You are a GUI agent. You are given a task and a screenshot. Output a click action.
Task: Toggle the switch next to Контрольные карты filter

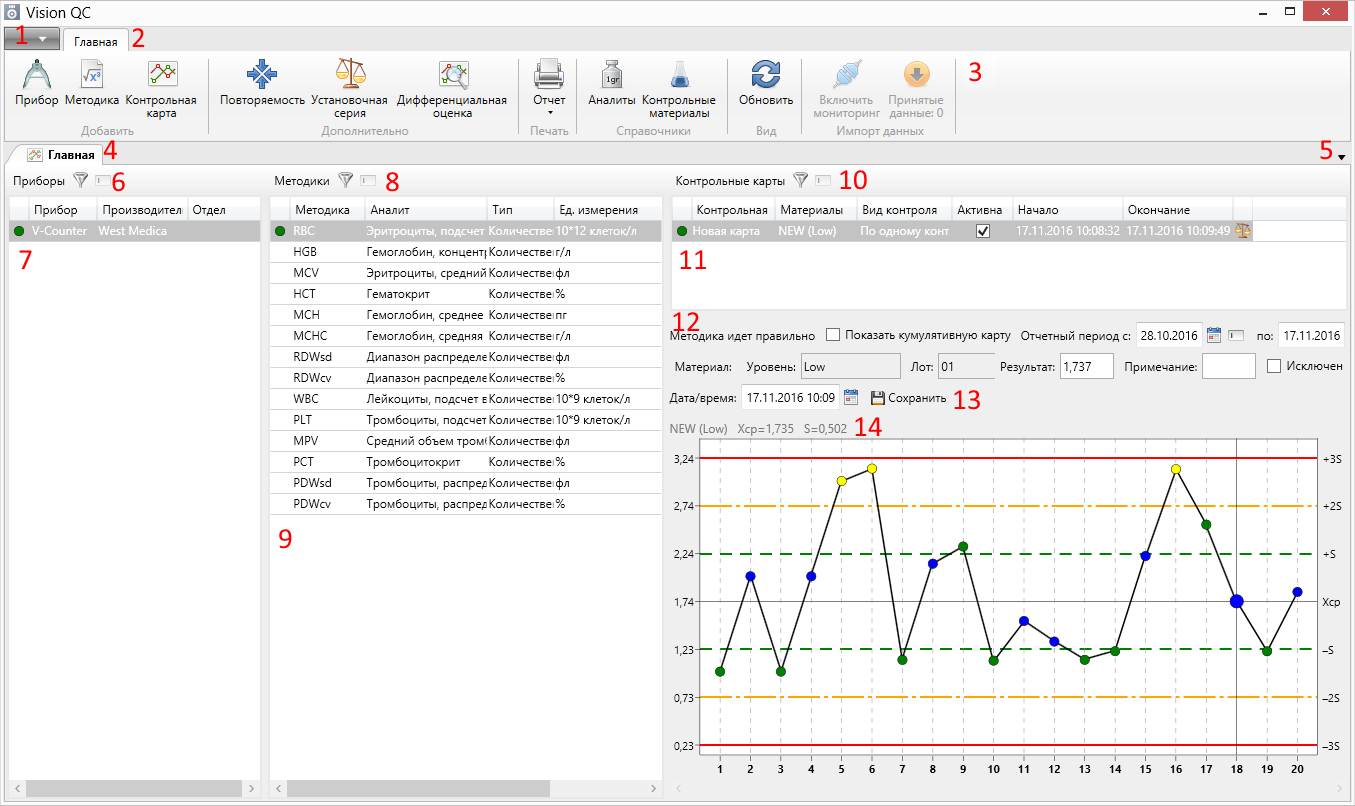pos(823,181)
